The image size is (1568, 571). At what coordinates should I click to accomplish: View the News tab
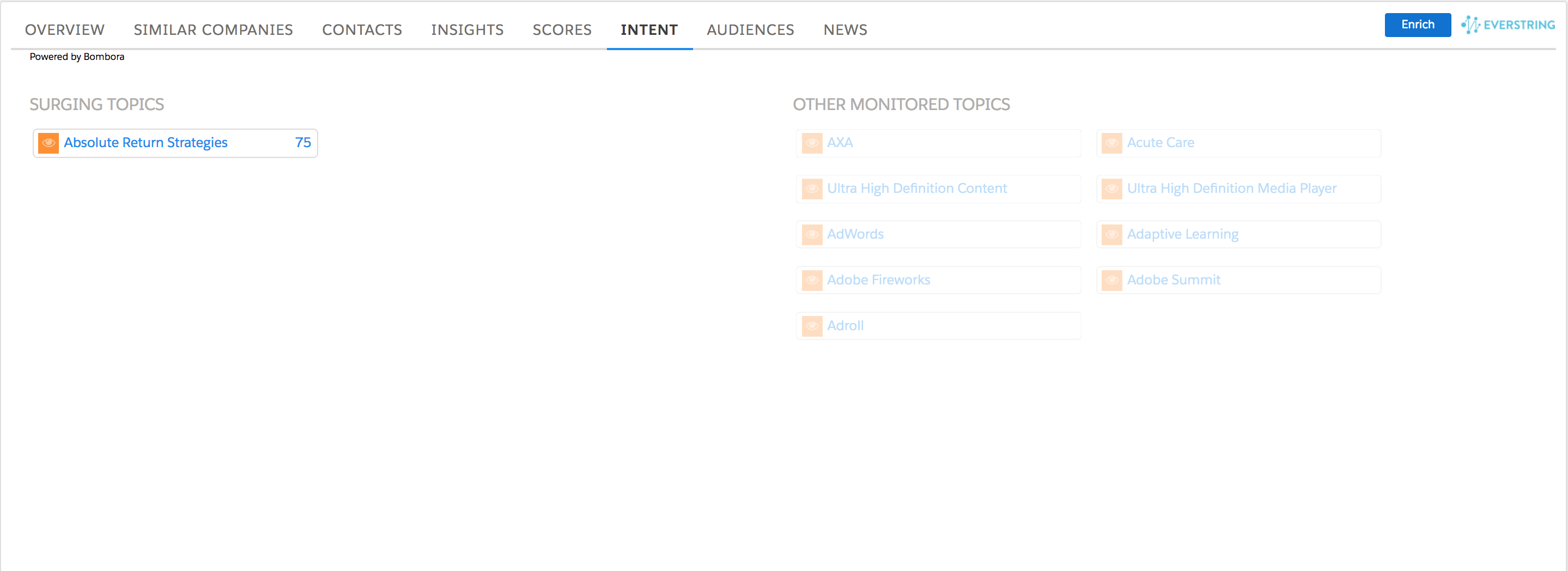click(x=845, y=30)
